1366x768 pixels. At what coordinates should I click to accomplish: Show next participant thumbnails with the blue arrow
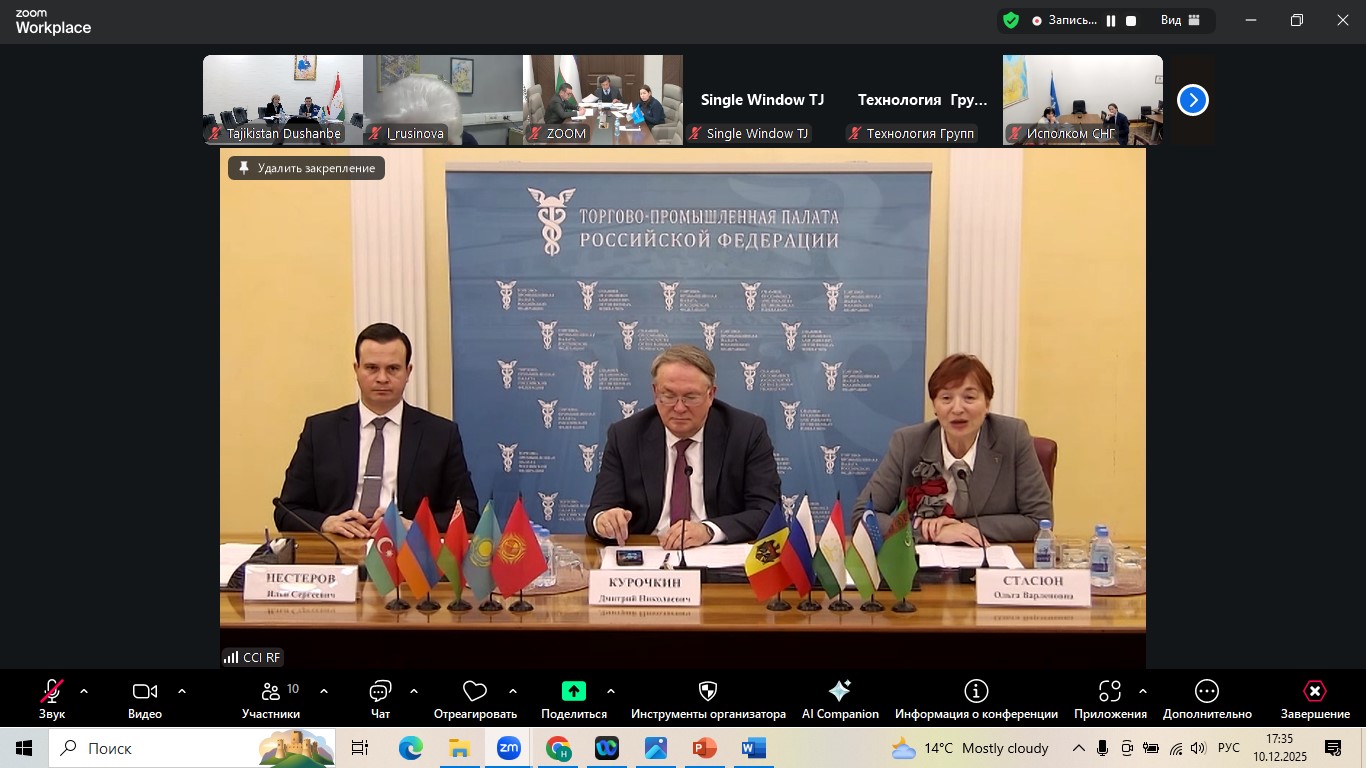point(1193,100)
